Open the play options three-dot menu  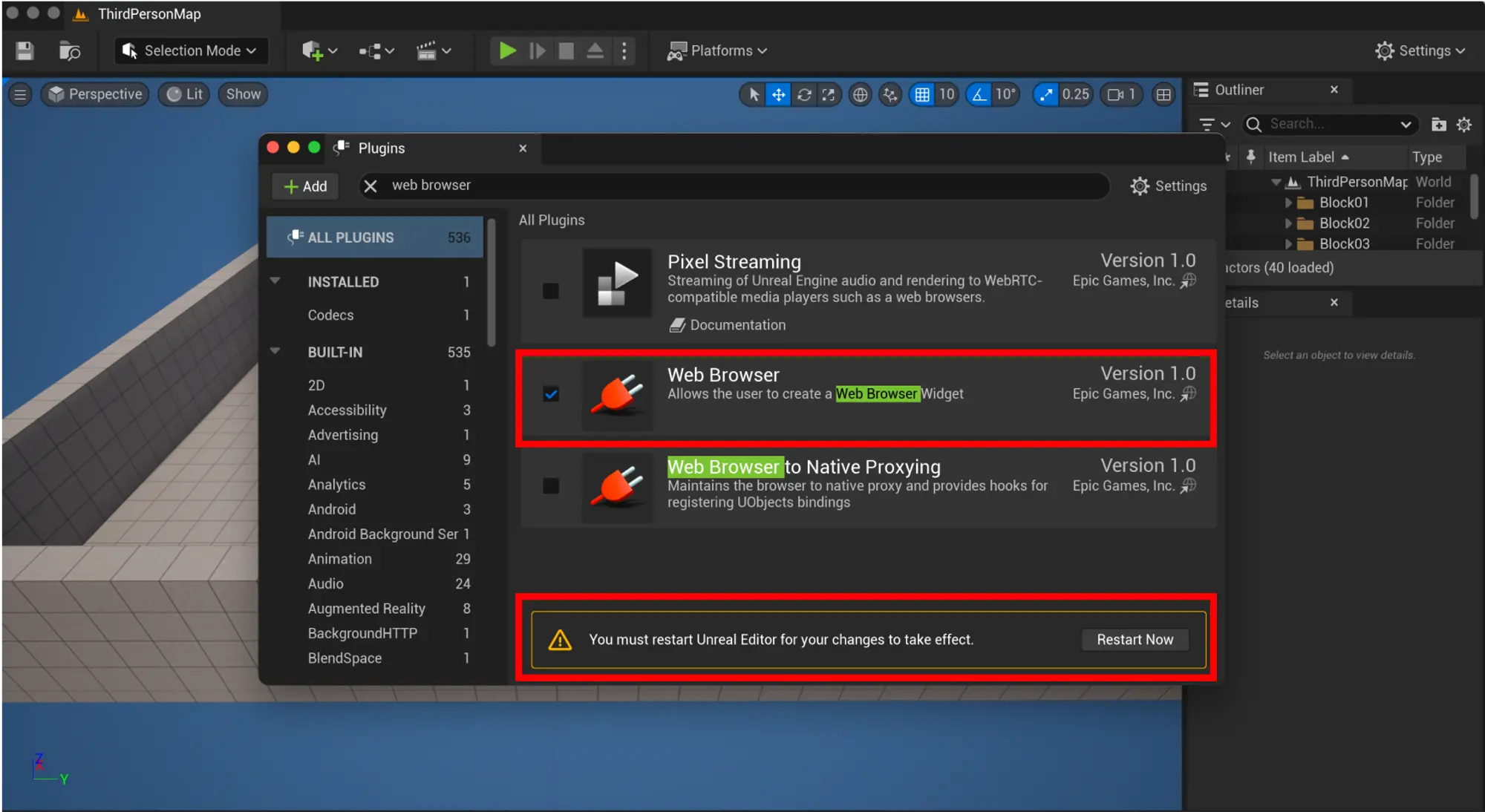[624, 50]
